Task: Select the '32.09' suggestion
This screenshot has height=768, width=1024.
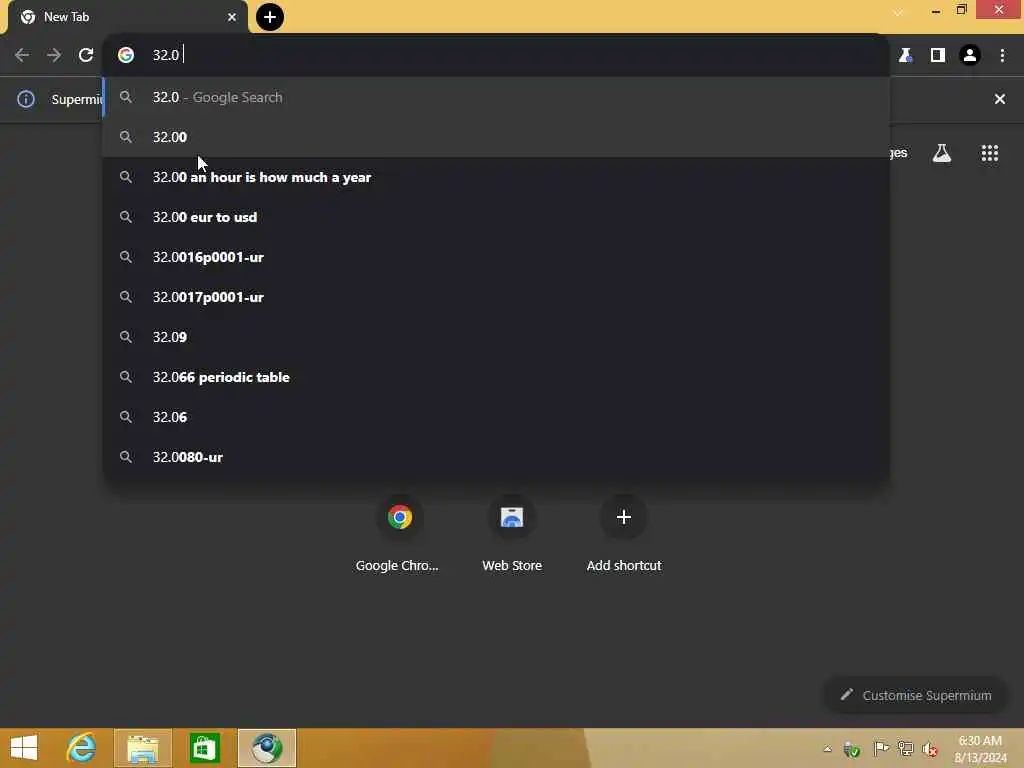Action: coord(496,337)
